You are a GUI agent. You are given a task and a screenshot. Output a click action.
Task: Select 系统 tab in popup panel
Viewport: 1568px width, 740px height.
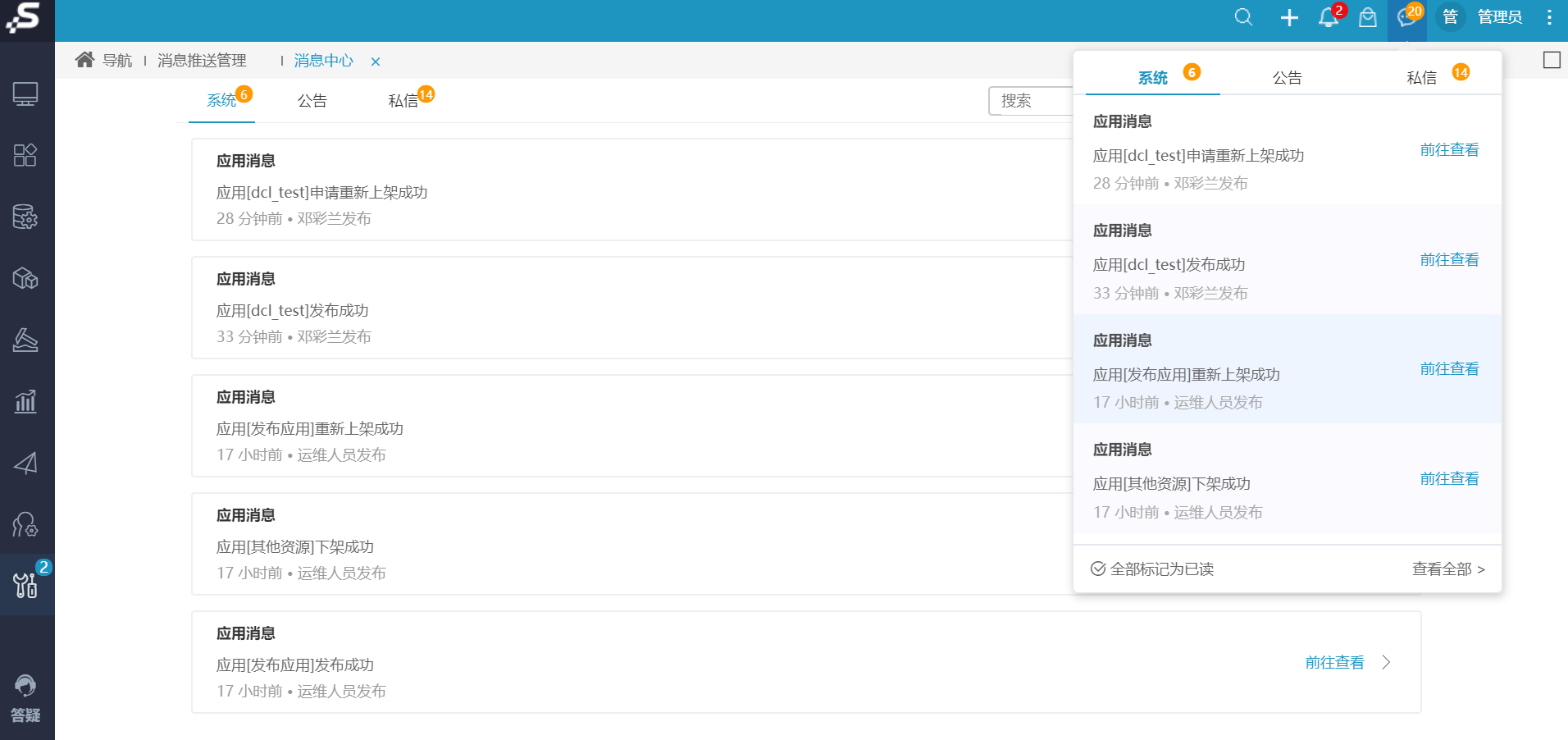(1153, 78)
